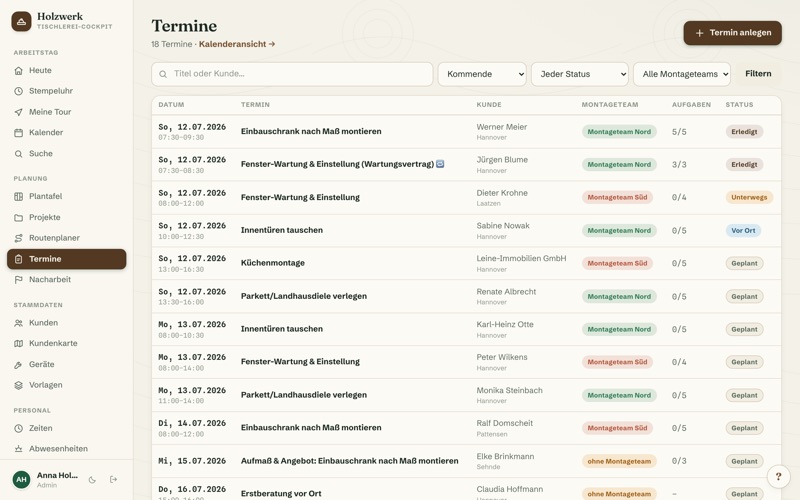The height and width of the screenshot is (500, 800).
Task: Click the recurring icon next to Wartungsvertrag
Action: [x=440, y=164]
